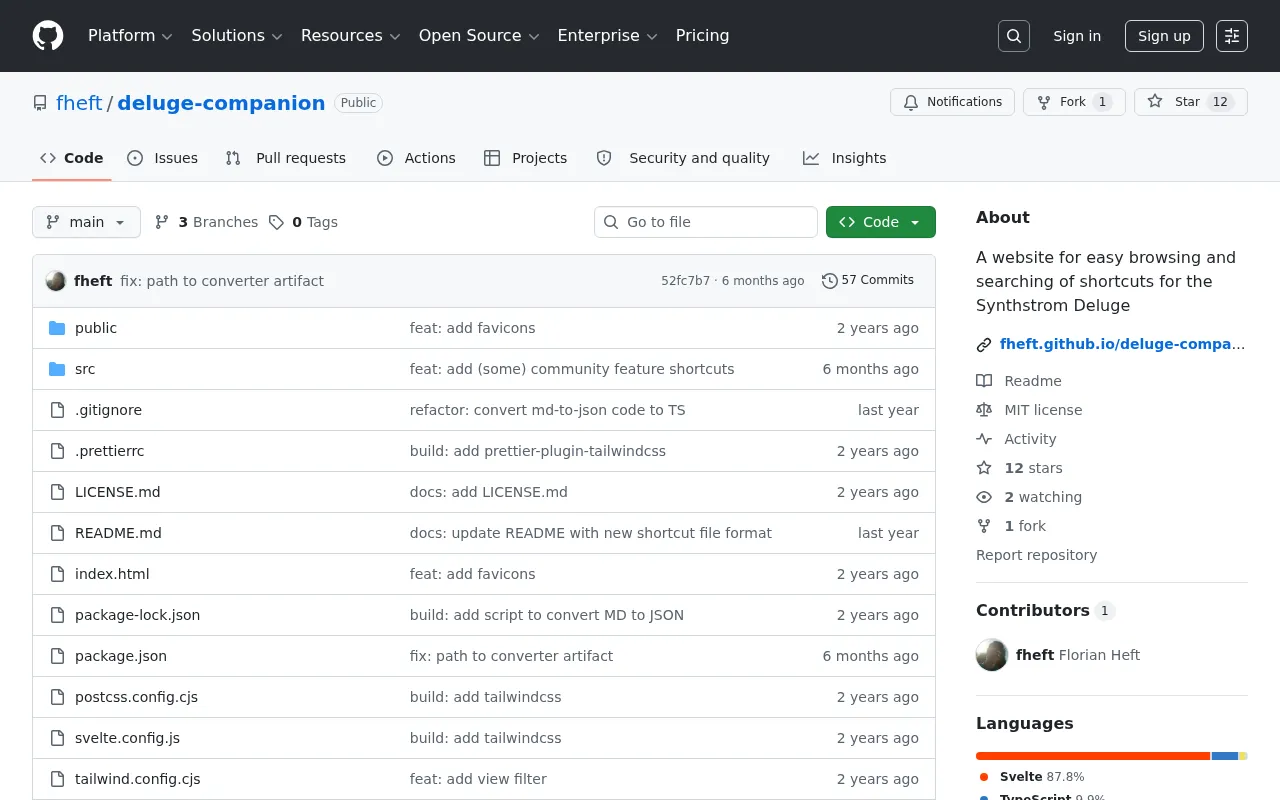
Task: Click the watching eye icon
Action: [x=984, y=497]
